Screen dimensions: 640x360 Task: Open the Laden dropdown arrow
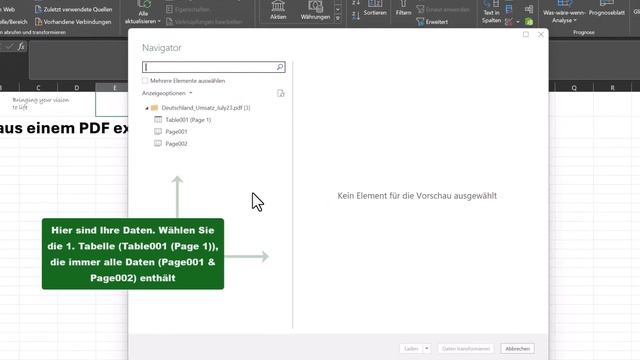(x=427, y=349)
